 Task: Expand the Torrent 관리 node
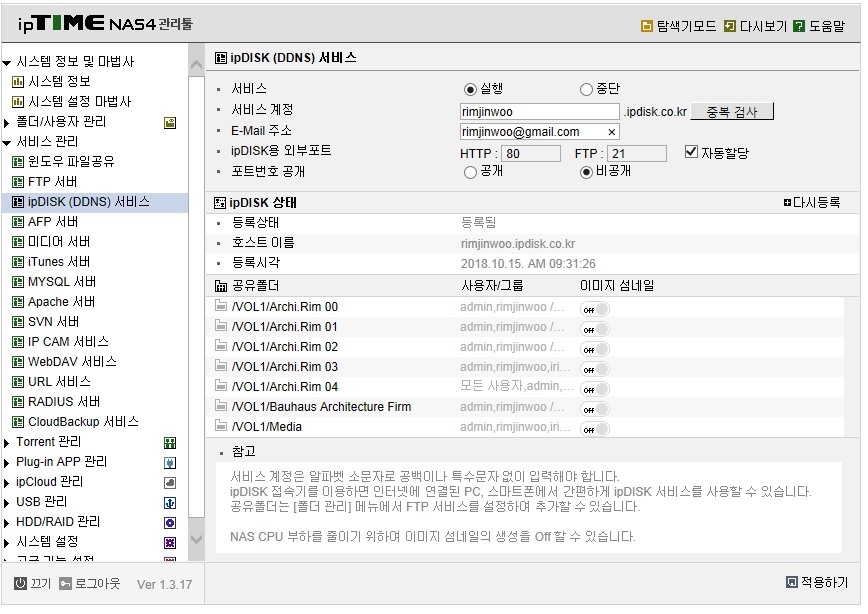7,443
